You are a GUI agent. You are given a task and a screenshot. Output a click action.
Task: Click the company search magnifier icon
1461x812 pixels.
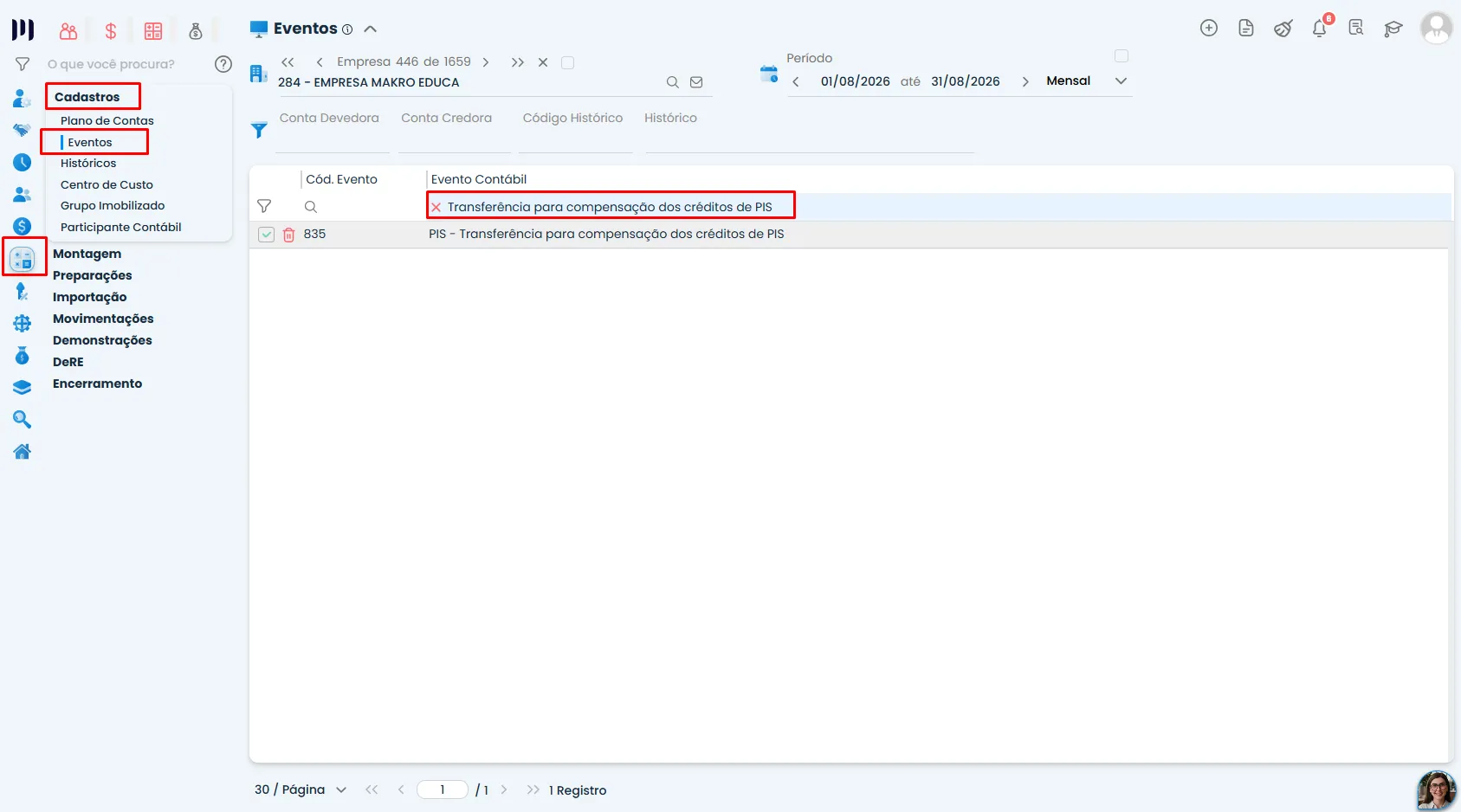tap(672, 82)
